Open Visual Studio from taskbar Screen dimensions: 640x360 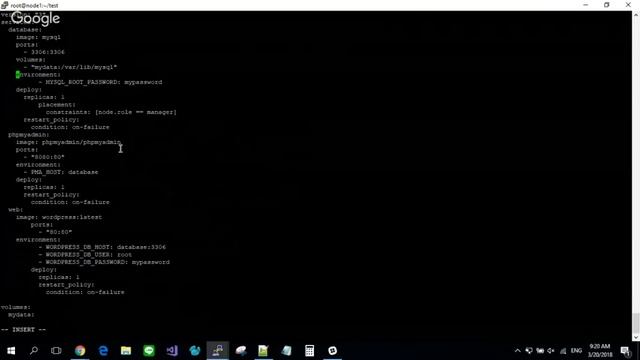[x=172, y=351]
